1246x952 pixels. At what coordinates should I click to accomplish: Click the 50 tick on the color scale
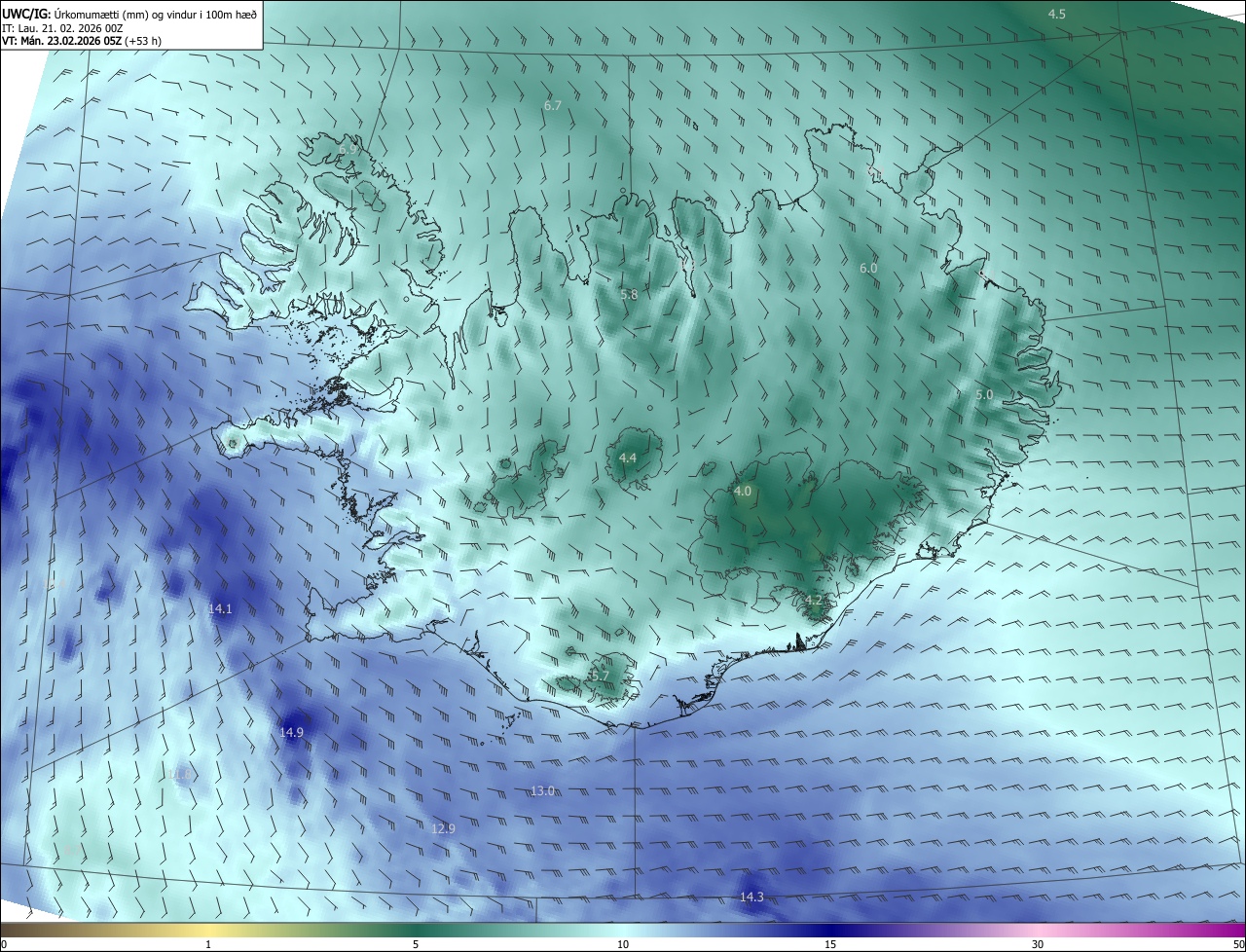(1238, 944)
